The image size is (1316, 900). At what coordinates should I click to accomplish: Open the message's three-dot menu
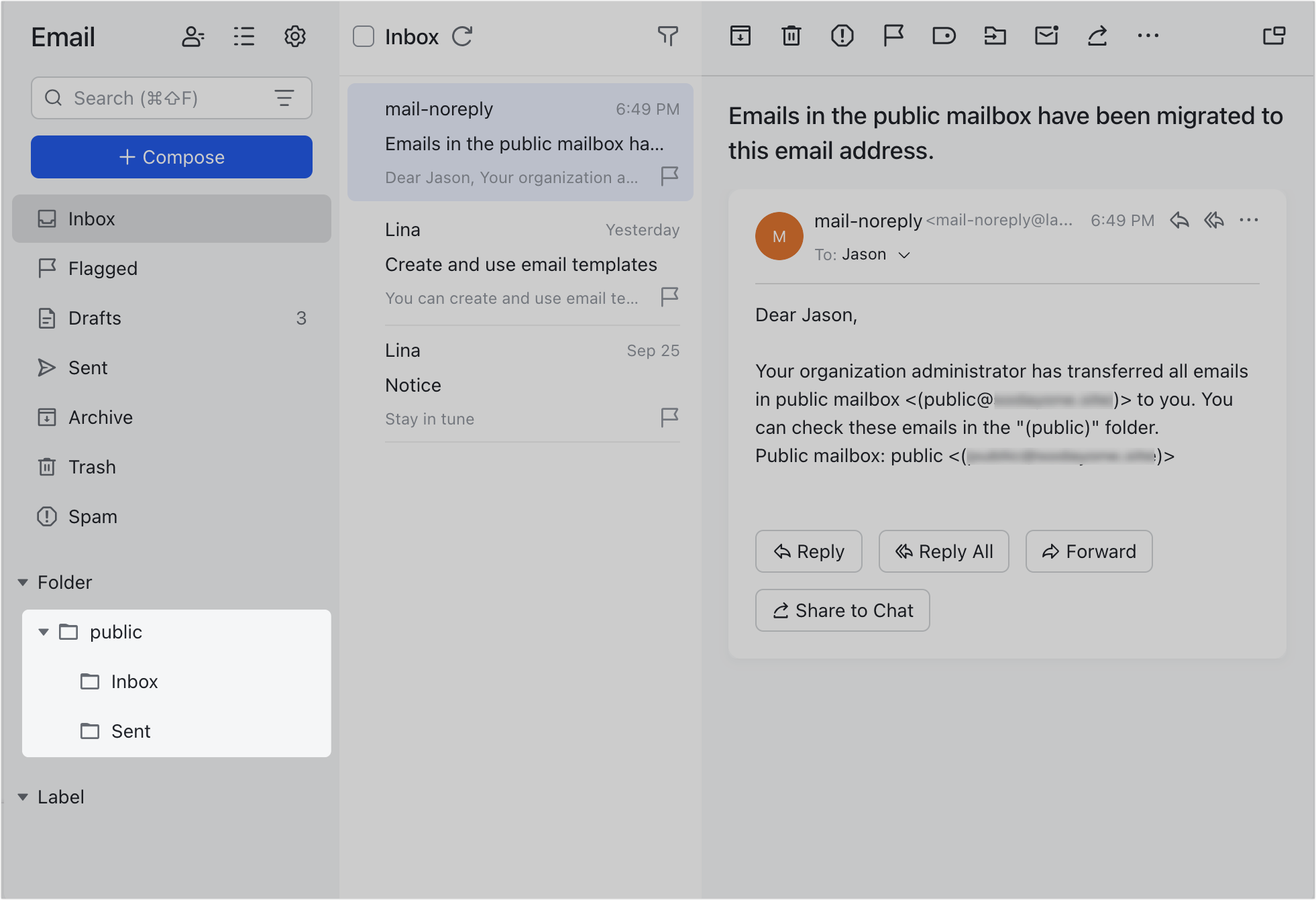1249,220
